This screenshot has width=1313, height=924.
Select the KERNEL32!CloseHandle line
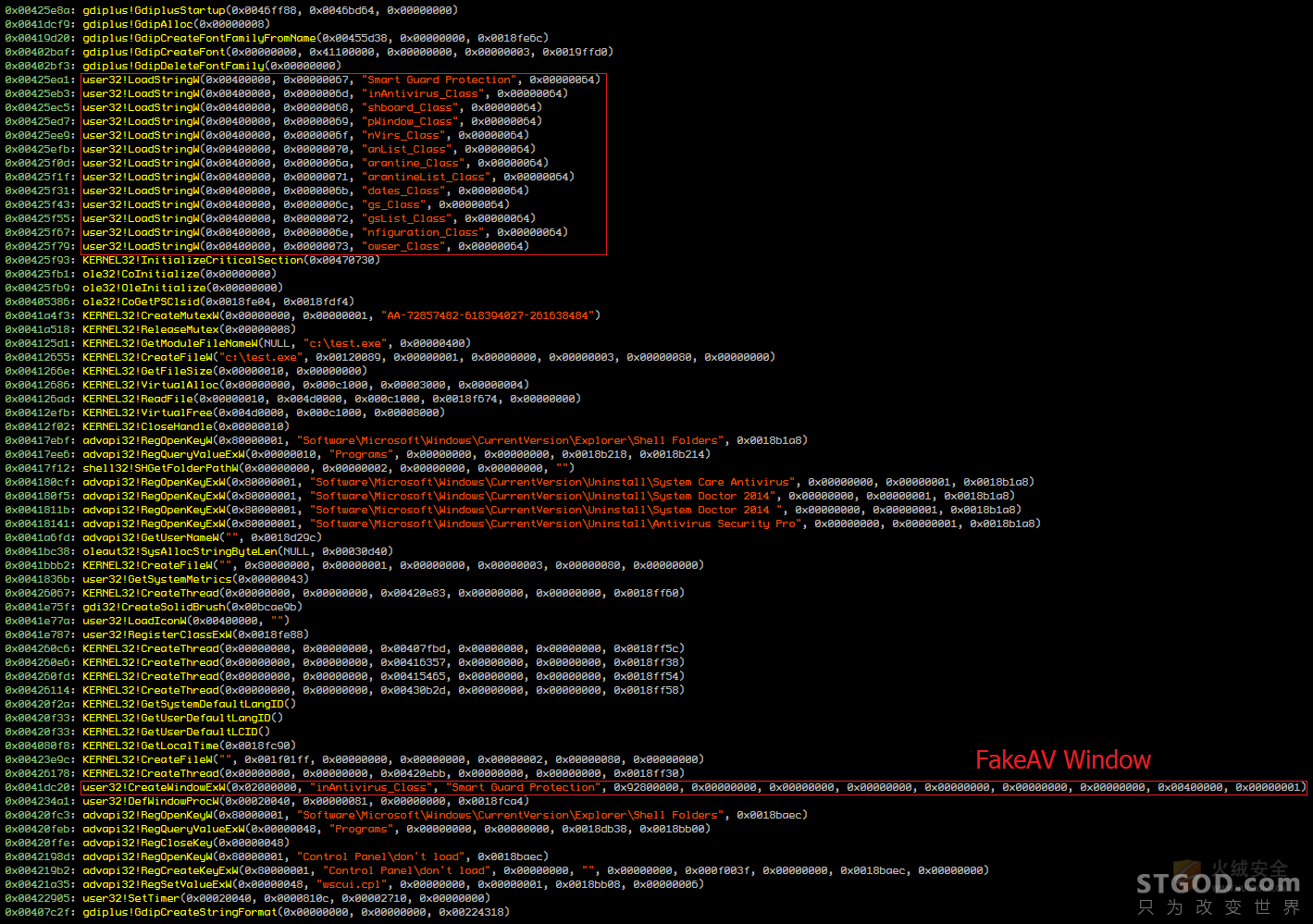(147, 426)
